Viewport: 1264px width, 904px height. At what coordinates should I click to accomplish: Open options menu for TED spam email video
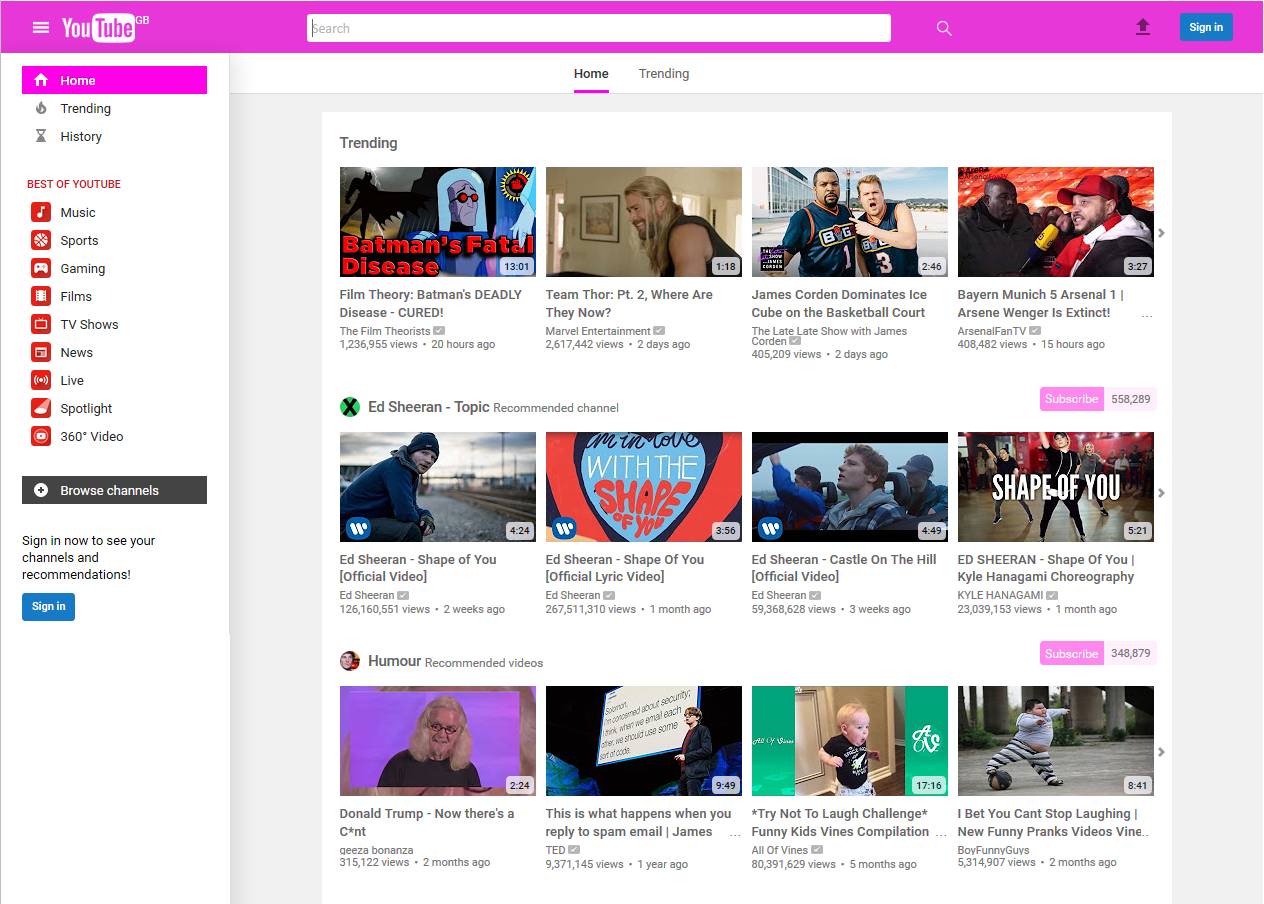(x=735, y=834)
